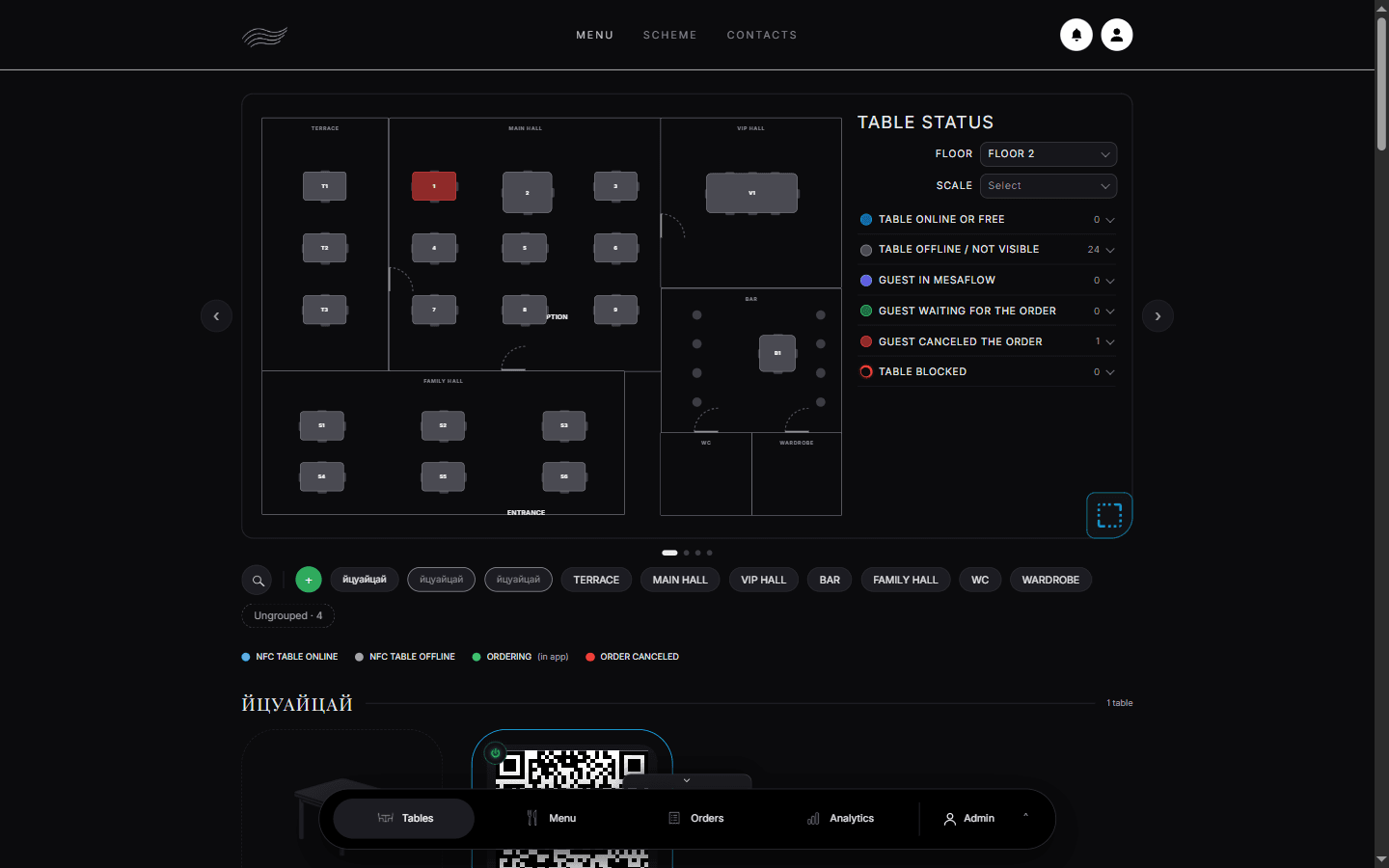The image size is (1389, 868).
Task: Filter by FAMILY HALL group chip
Action: pos(906,581)
